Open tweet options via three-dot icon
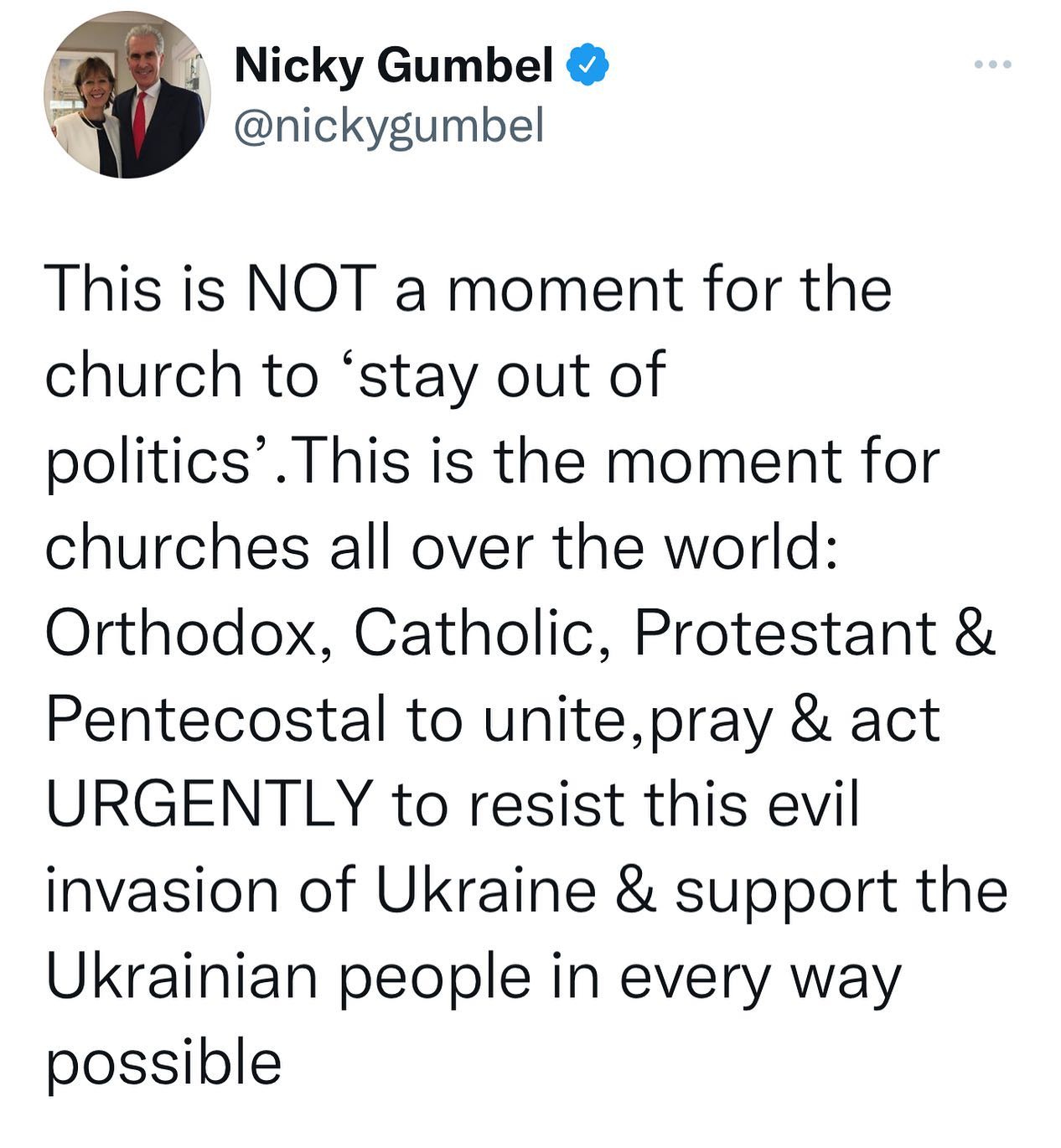Viewport: 1061px width, 1148px height. pos(993,65)
